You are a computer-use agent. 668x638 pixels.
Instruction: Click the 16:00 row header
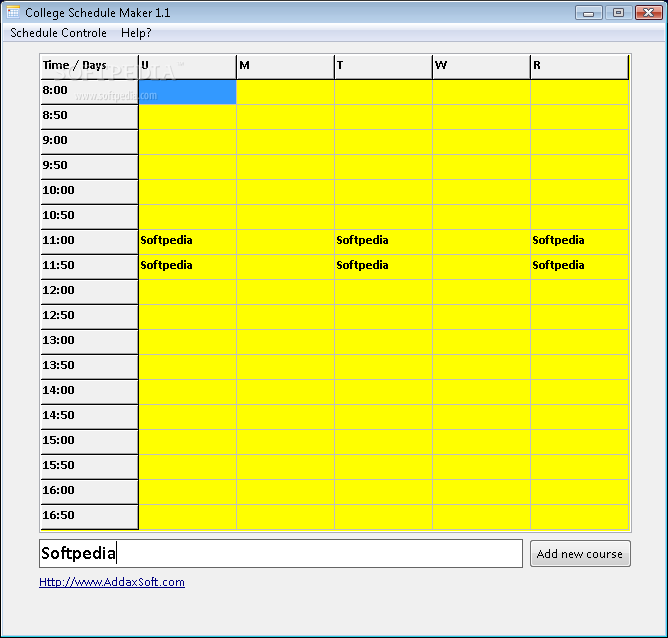(x=89, y=492)
